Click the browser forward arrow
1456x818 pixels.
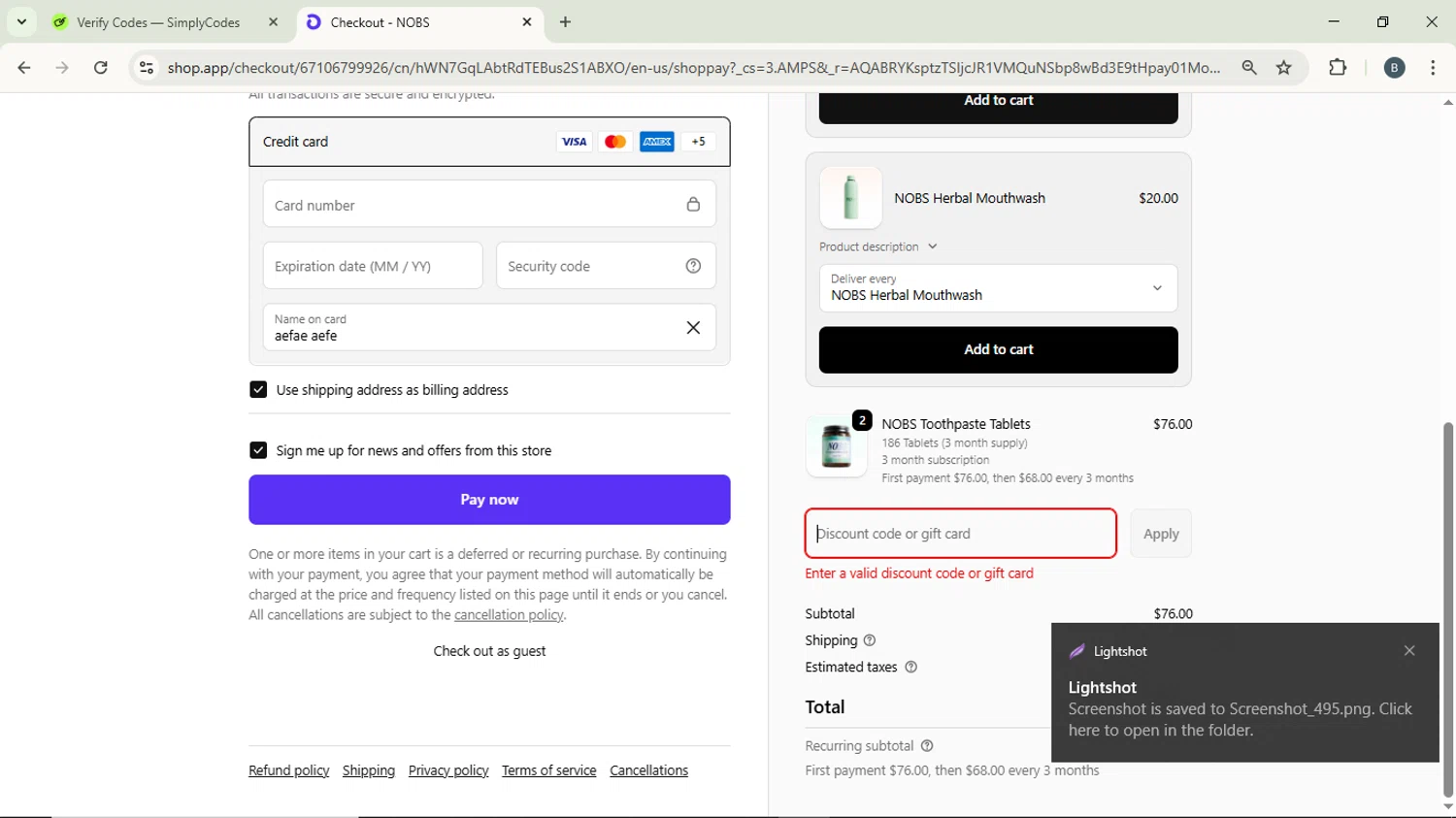[x=62, y=67]
